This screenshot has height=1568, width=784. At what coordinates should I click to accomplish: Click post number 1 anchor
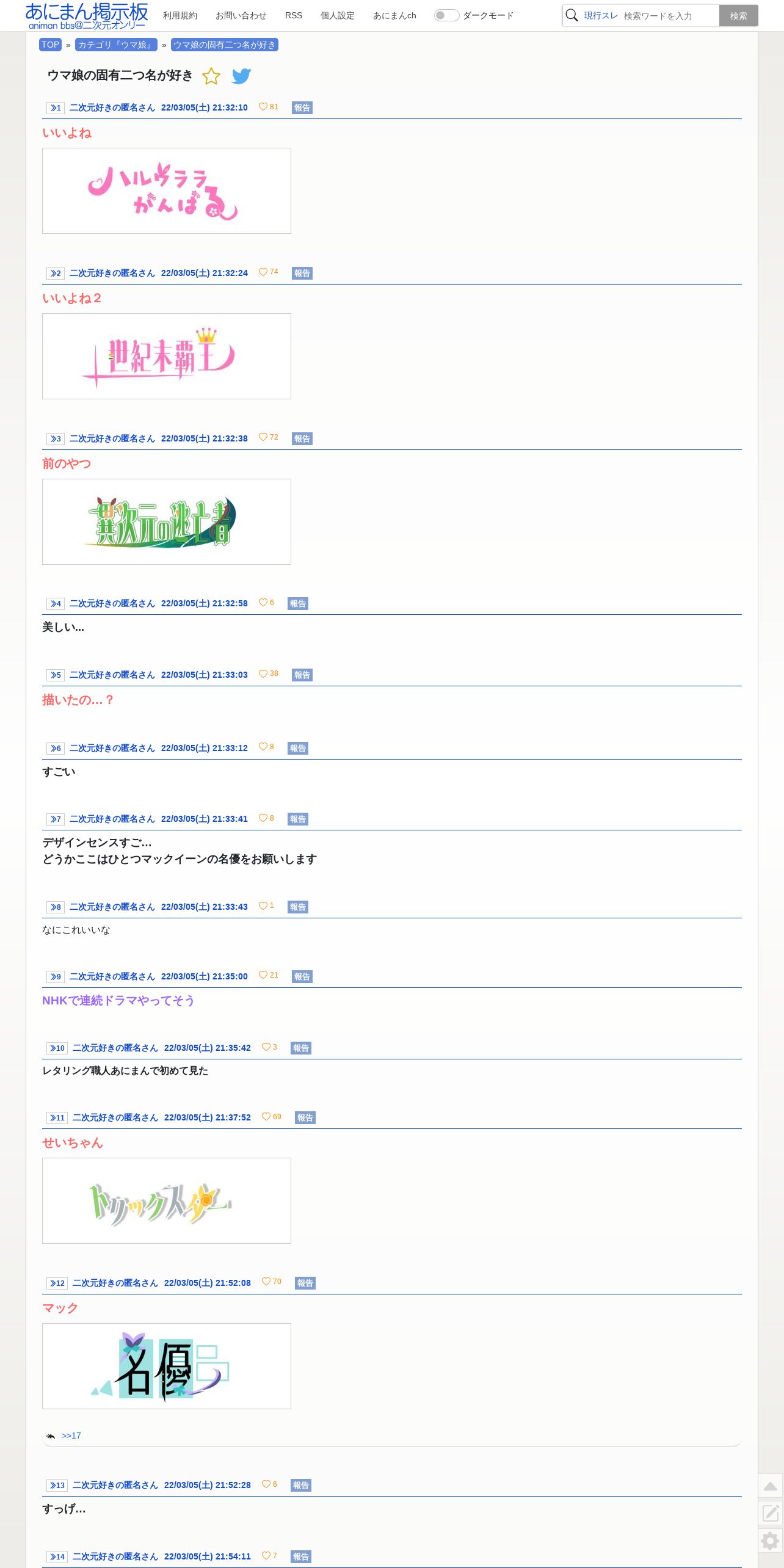click(56, 108)
